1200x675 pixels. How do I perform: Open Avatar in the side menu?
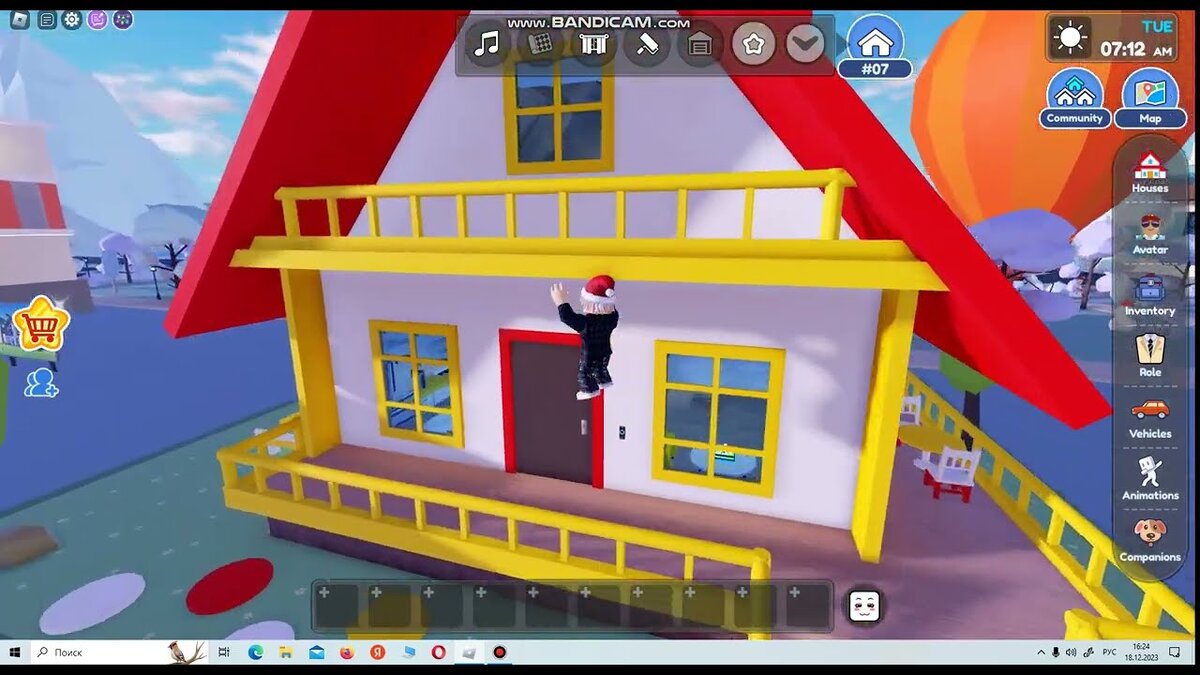(1150, 234)
